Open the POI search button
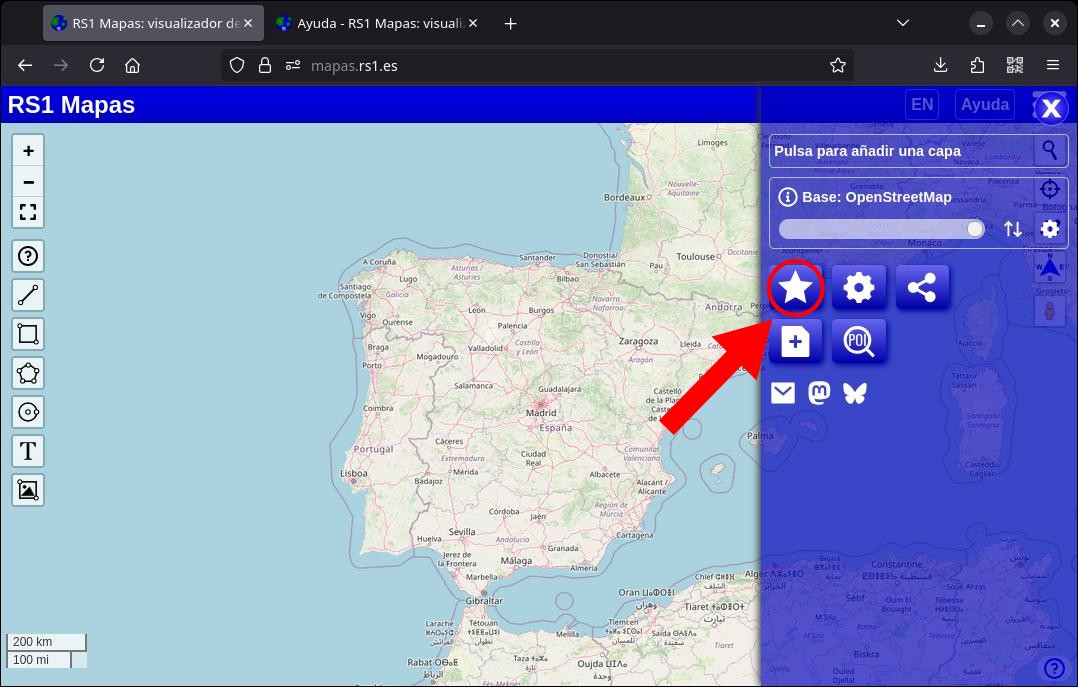Image resolution: width=1078 pixels, height=687 pixels. pos(859,341)
